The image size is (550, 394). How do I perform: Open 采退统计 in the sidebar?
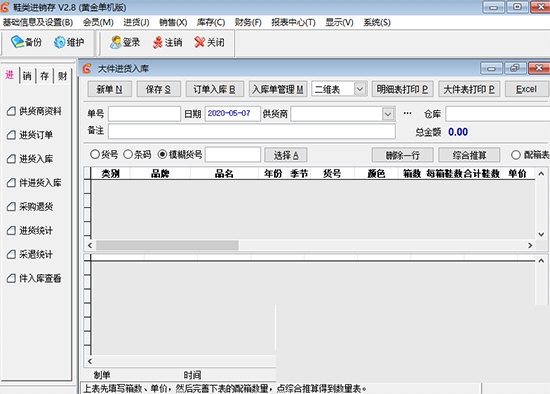coord(30,254)
